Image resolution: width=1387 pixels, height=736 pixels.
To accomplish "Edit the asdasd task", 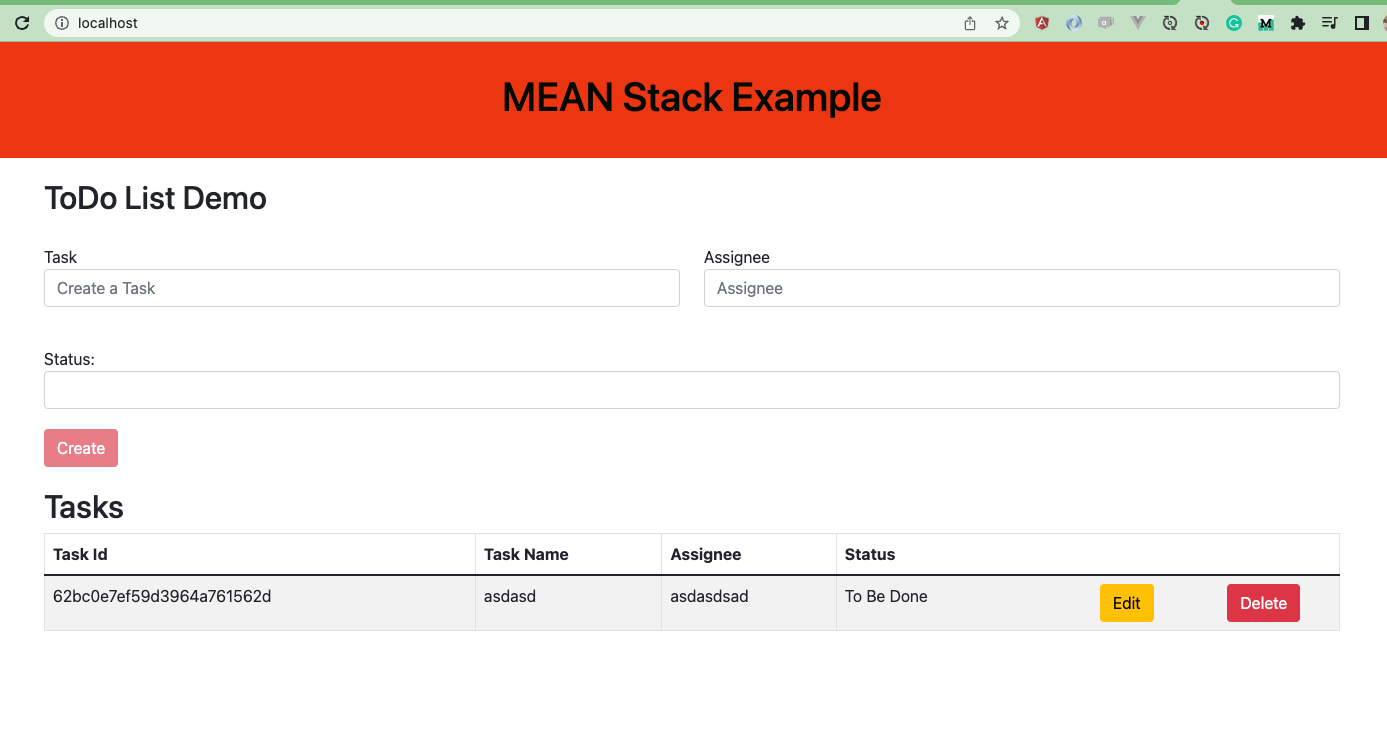I will 1126,603.
